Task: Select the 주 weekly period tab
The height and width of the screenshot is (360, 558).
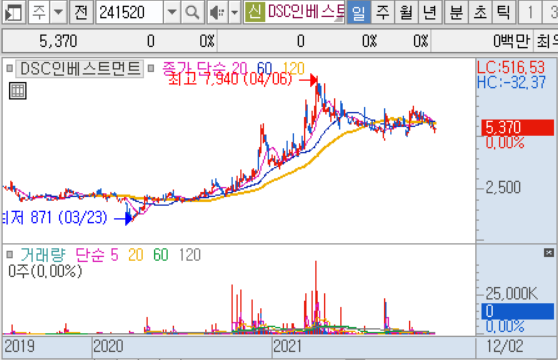Action: [383, 13]
